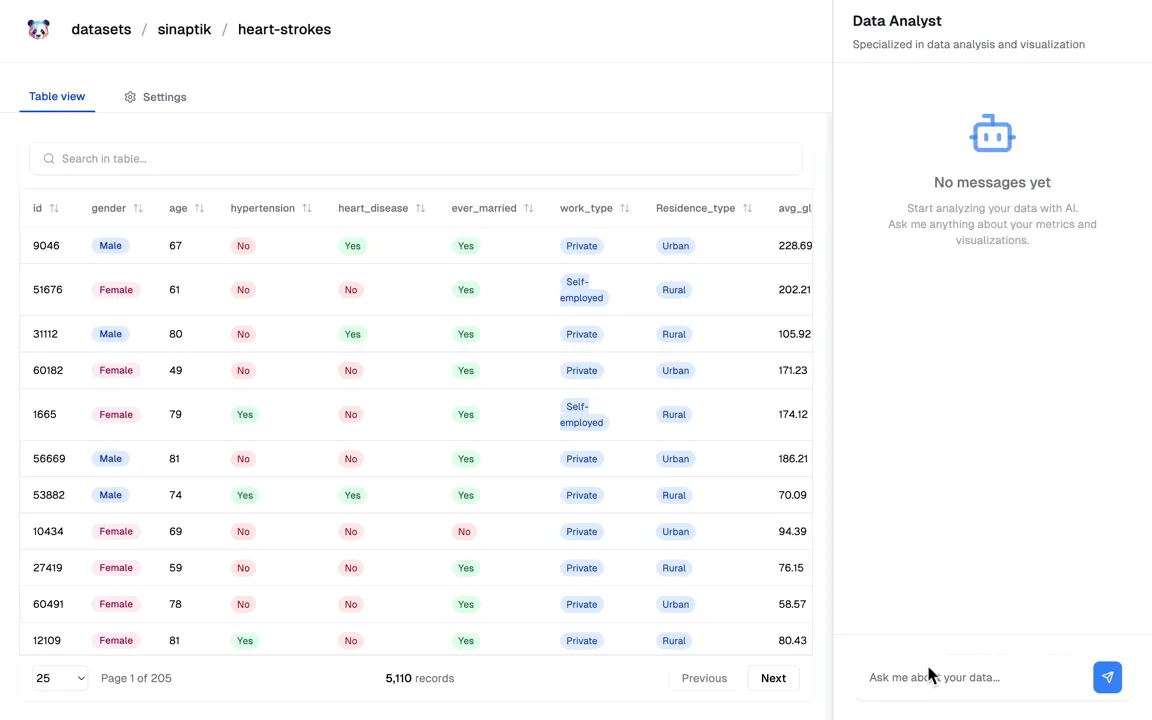Click the panda logo icon
This screenshot has width=1152, height=720.
pyautogui.click(x=38, y=30)
